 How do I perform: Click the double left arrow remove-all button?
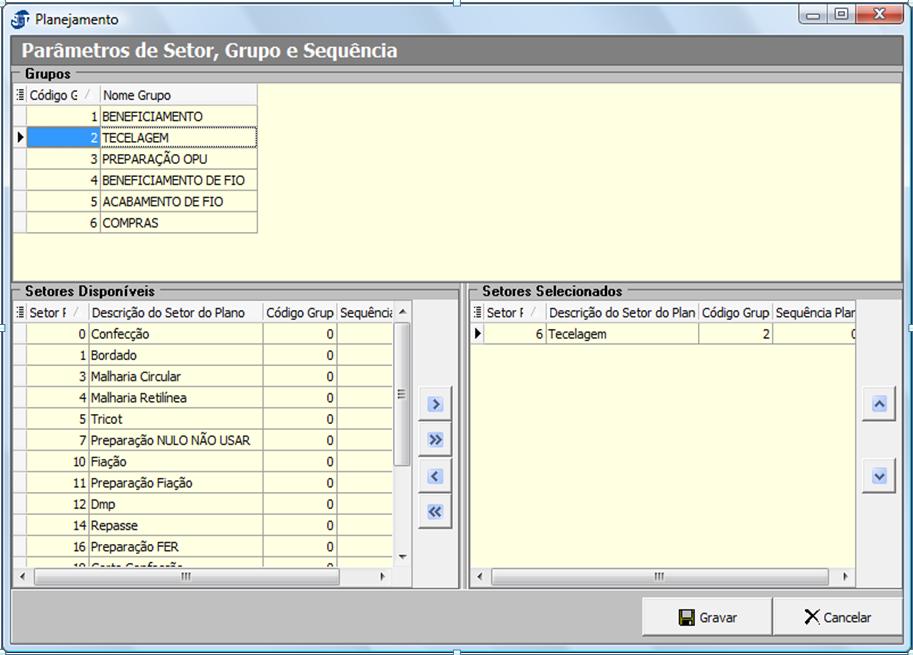click(434, 512)
